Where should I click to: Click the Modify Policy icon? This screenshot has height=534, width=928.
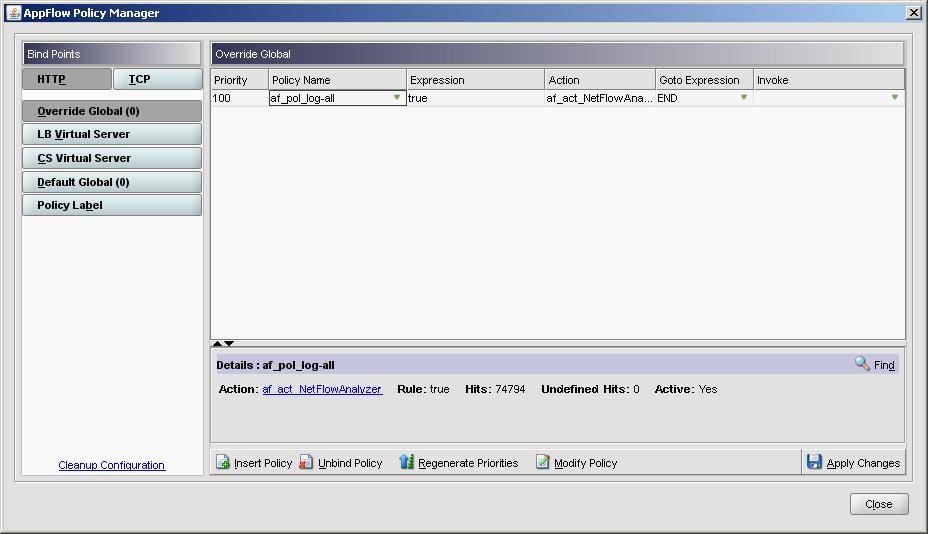pos(543,462)
